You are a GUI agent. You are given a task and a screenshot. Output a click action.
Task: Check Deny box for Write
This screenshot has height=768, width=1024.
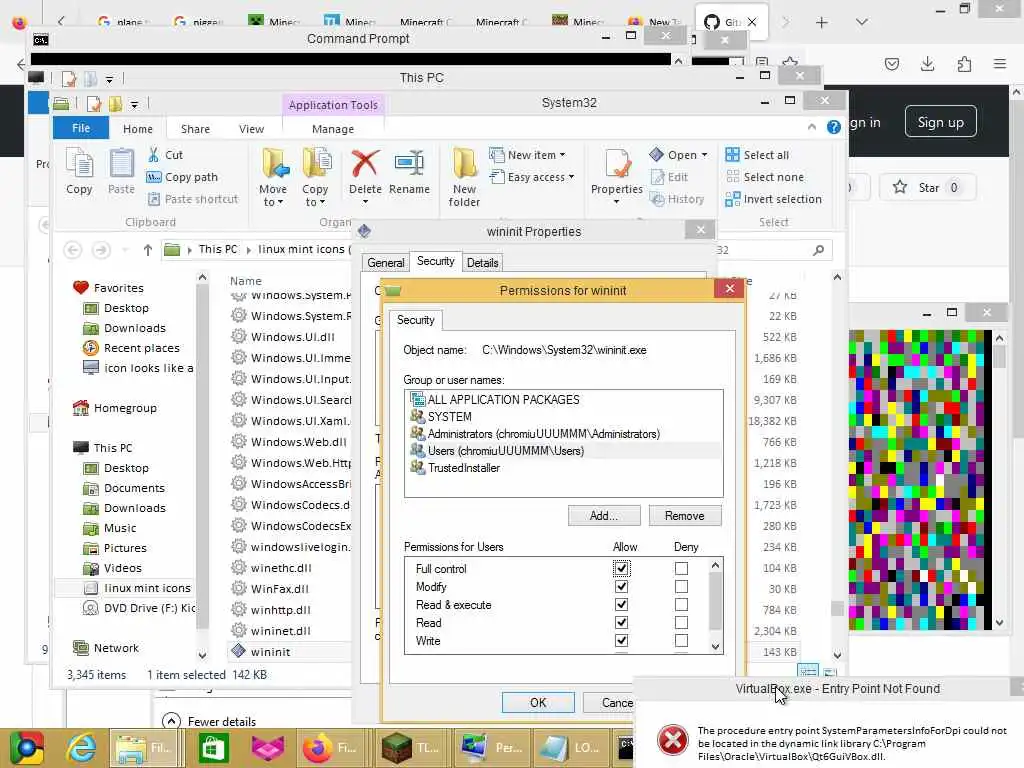click(681, 641)
